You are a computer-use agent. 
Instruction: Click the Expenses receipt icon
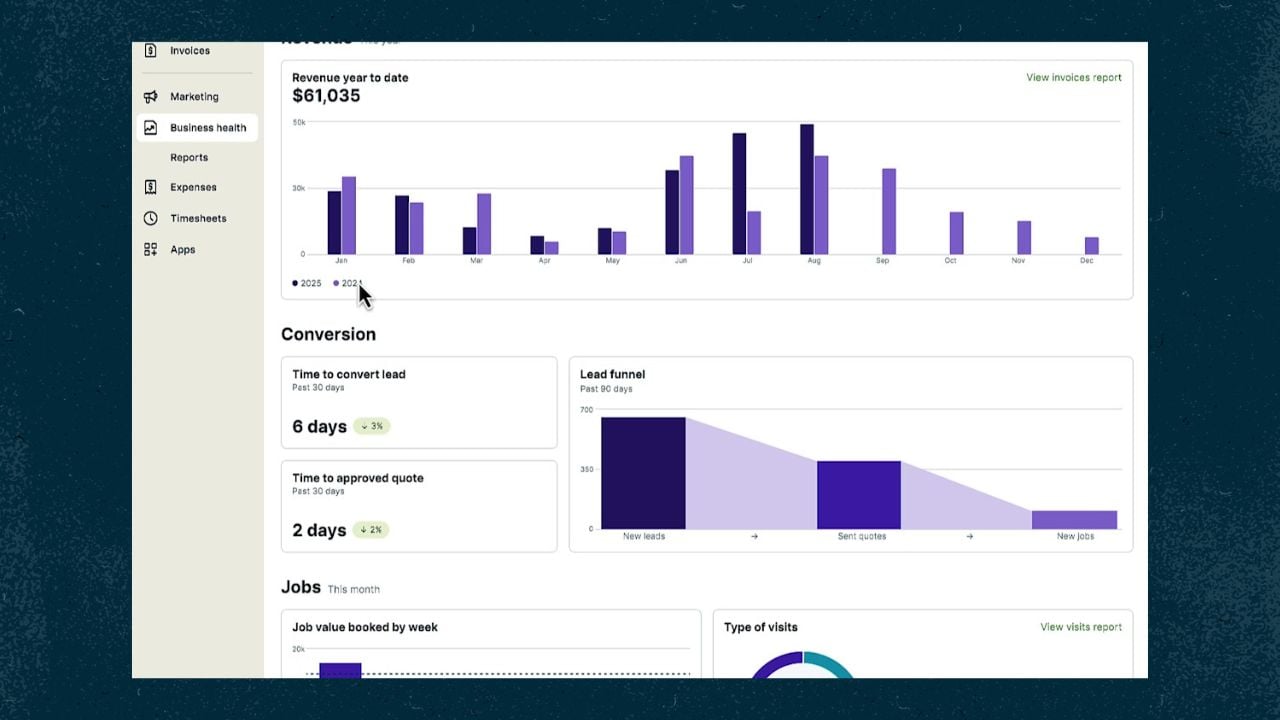click(x=150, y=187)
